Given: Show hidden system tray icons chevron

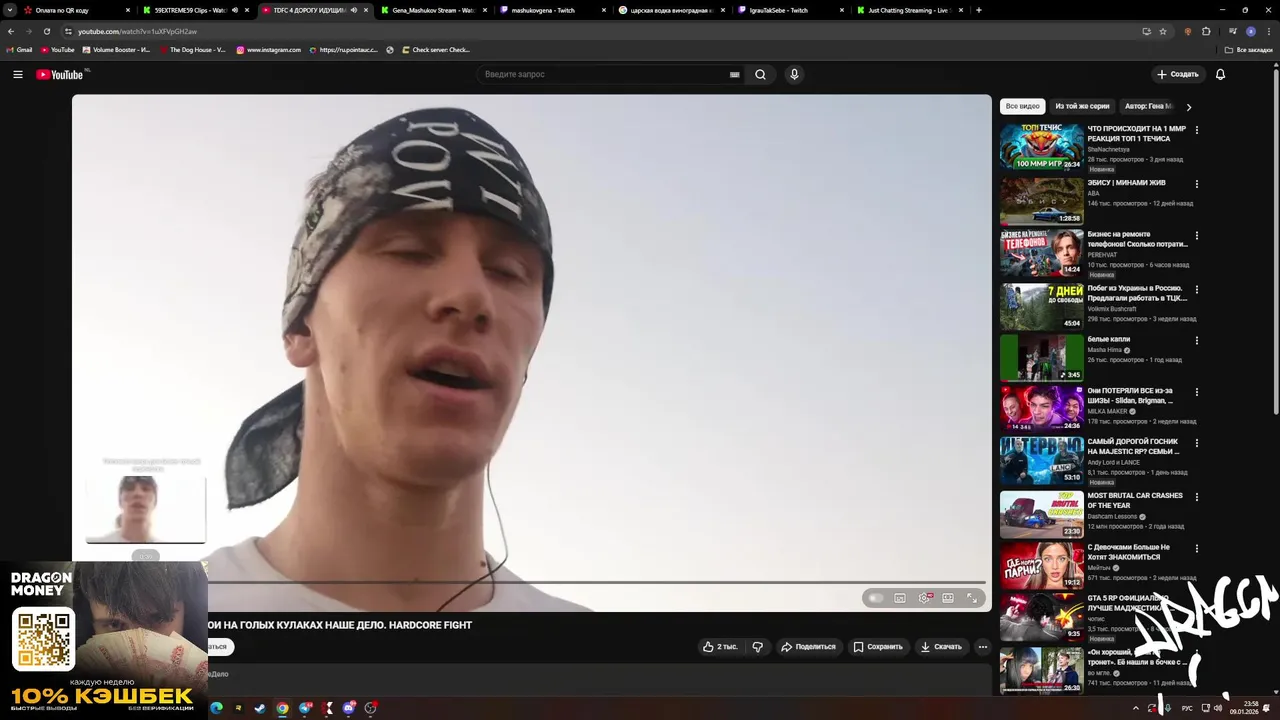Looking at the screenshot, I should pyautogui.click(x=1135, y=708).
